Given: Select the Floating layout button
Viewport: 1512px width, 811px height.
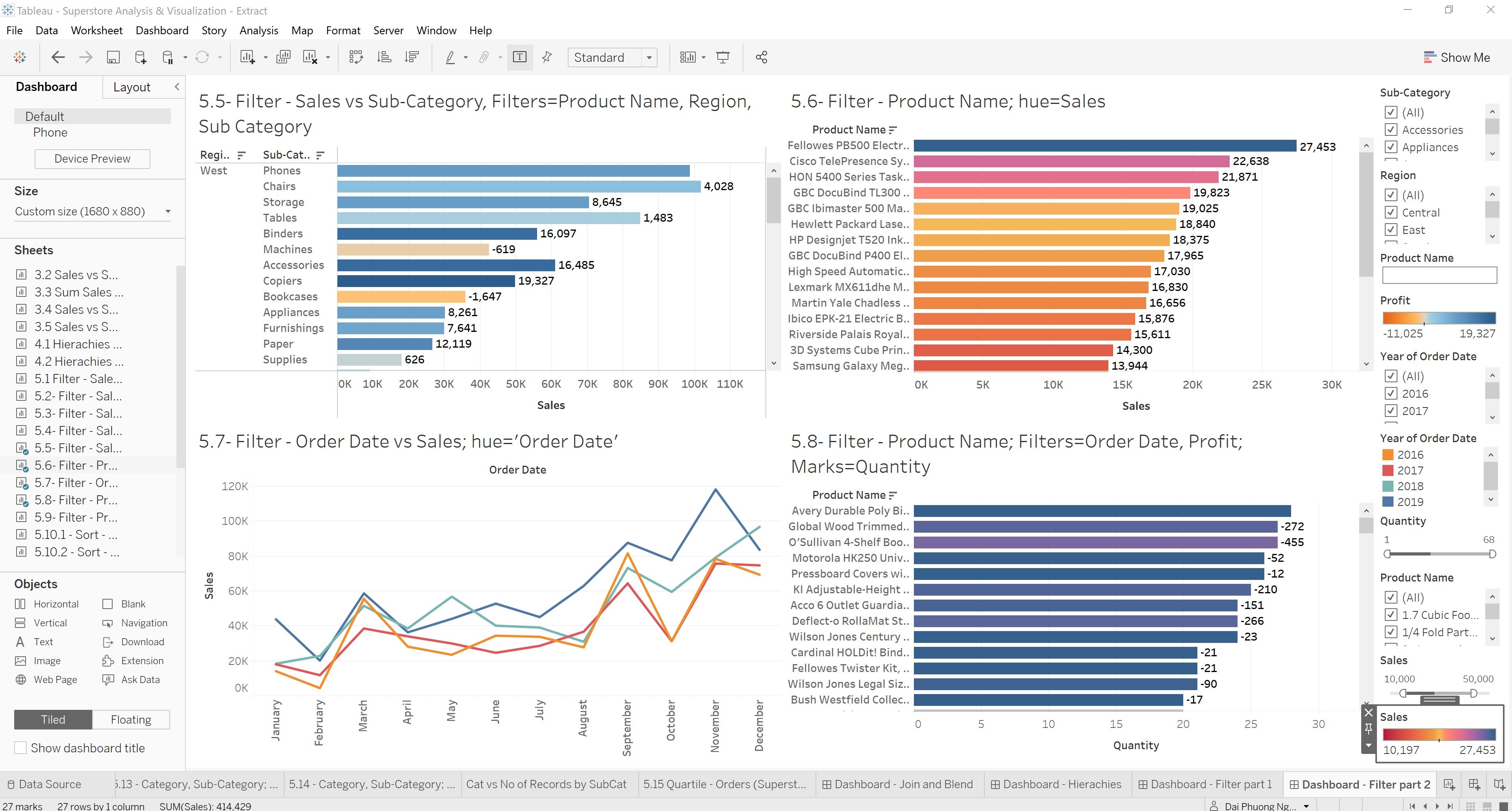Looking at the screenshot, I should pos(131,719).
